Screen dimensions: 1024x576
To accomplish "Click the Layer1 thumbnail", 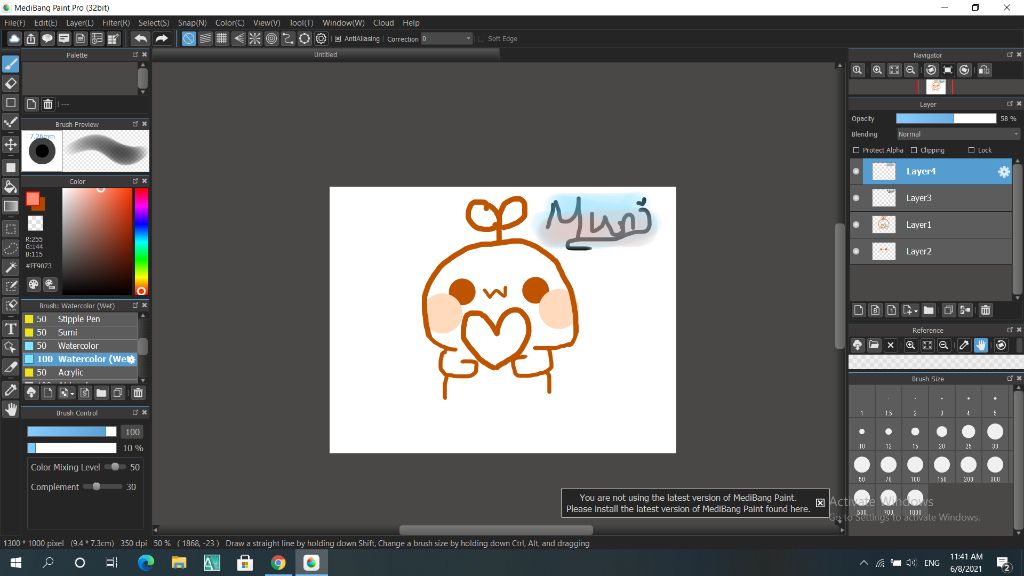I will pyautogui.click(x=884, y=225).
